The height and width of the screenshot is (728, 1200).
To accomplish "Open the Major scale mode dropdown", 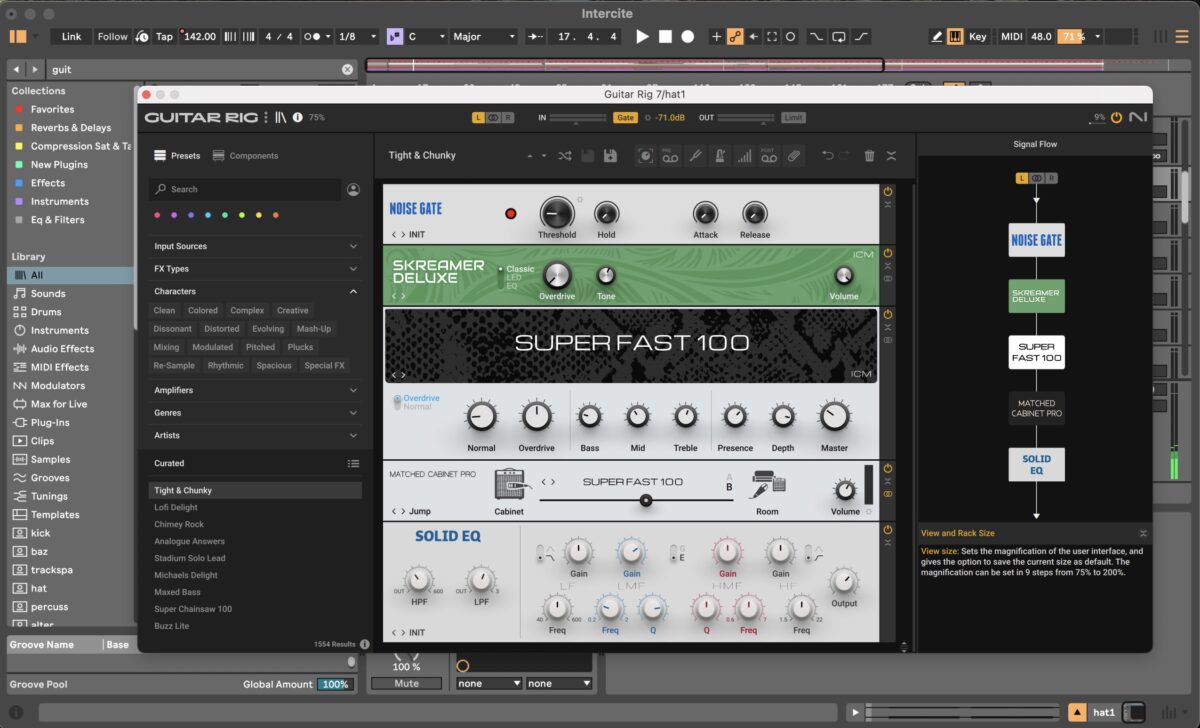I will pos(484,36).
